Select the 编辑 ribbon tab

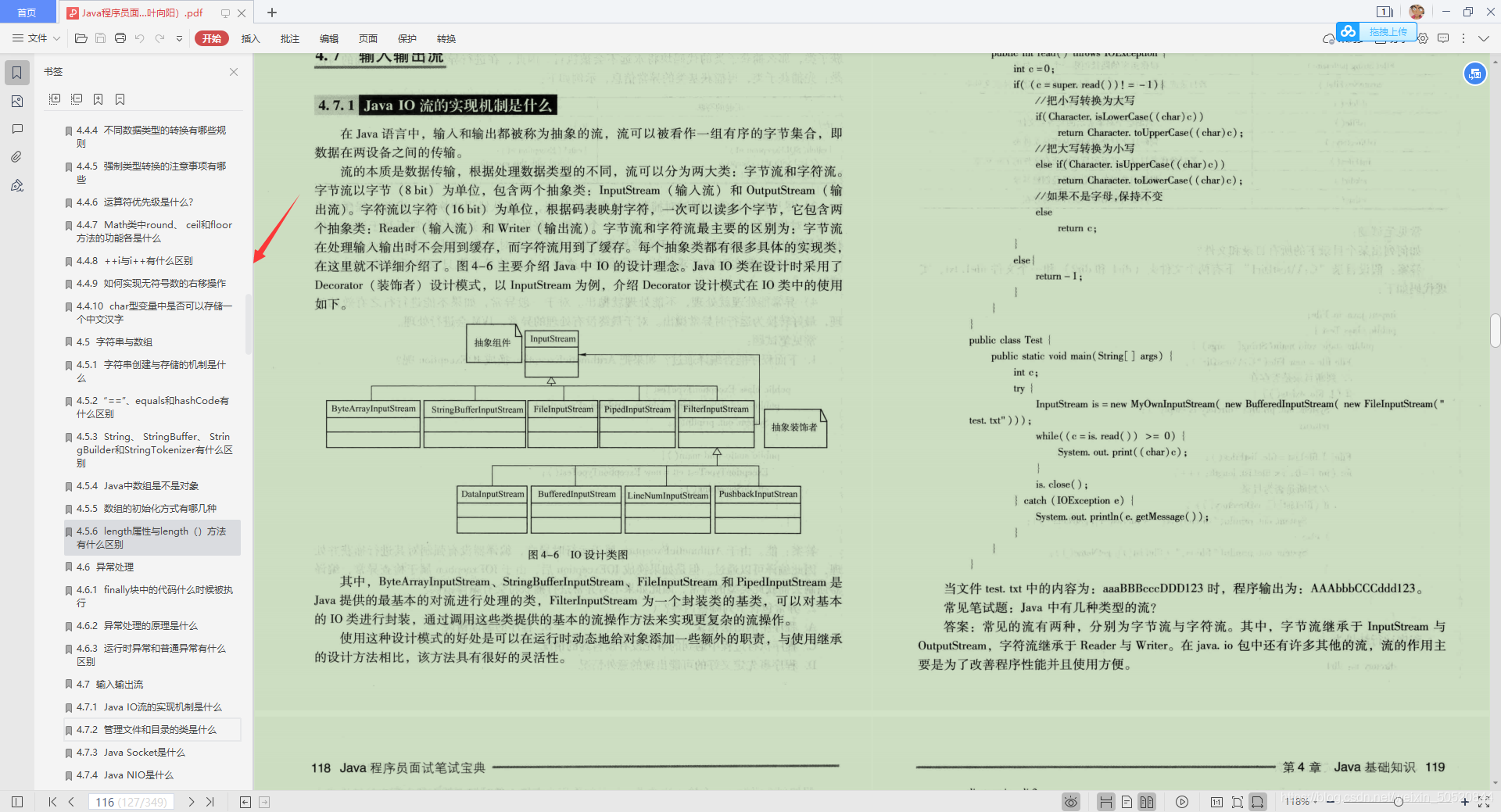(x=329, y=38)
